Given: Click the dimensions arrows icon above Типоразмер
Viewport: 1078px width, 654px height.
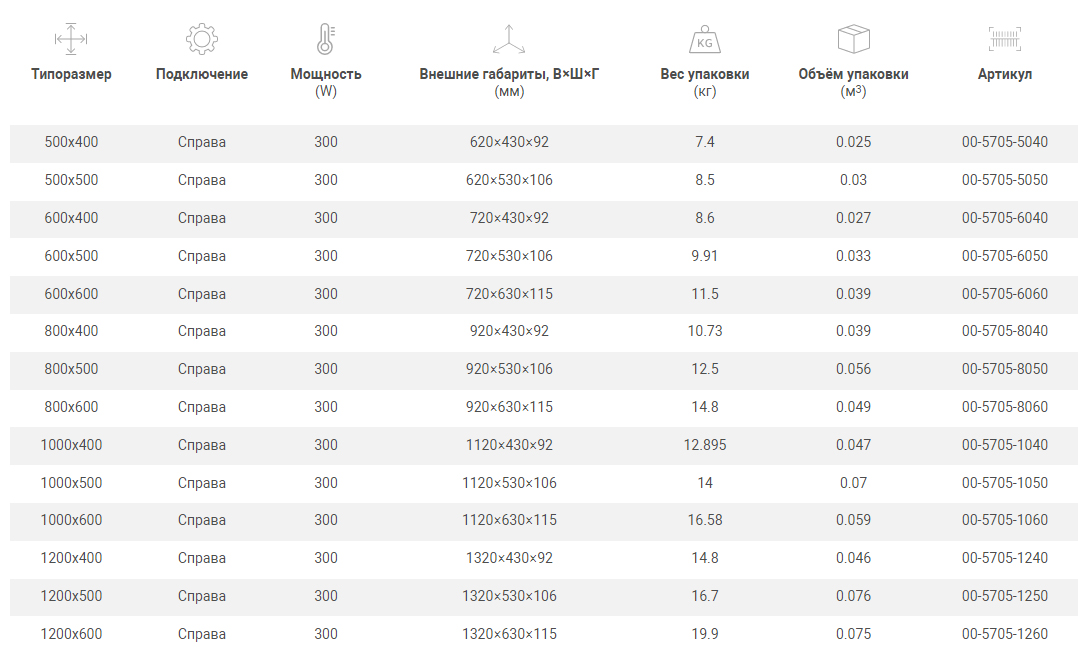Looking at the screenshot, I should point(71,39).
